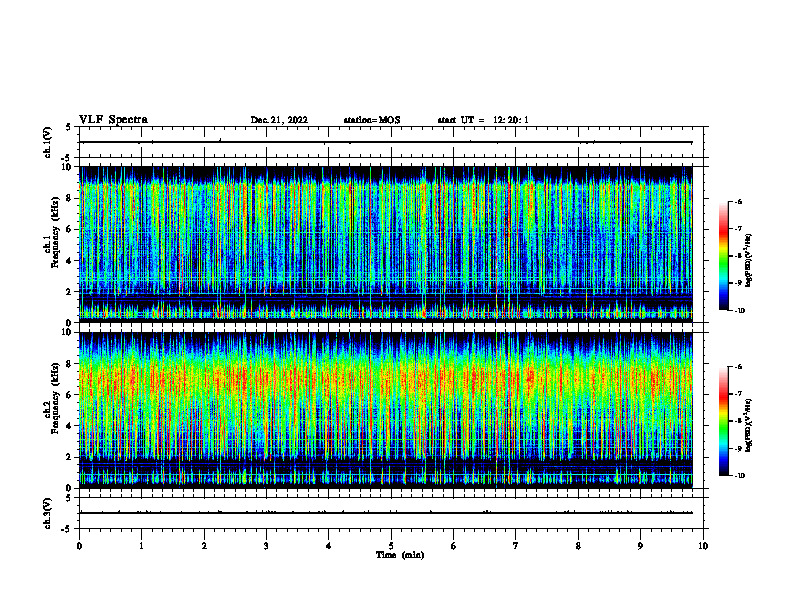Viewport: 792px width, 612px height.
Task: Click time axis tick label "3"
Action: 266,546
